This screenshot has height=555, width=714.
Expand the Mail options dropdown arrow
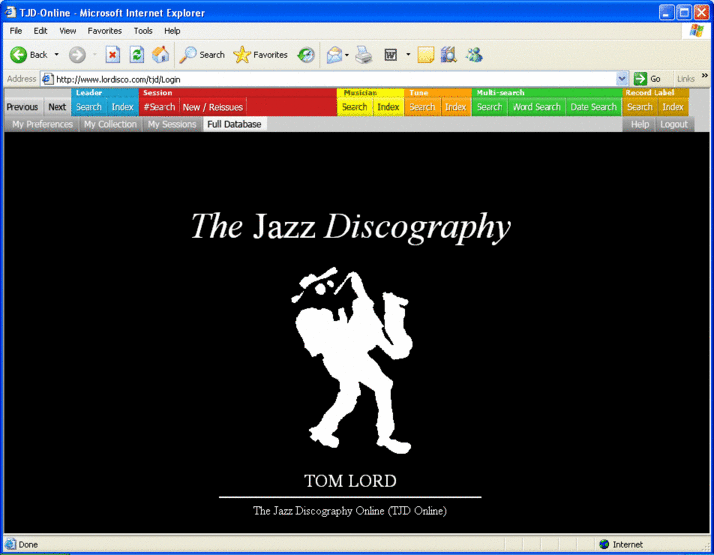point(347,55)
